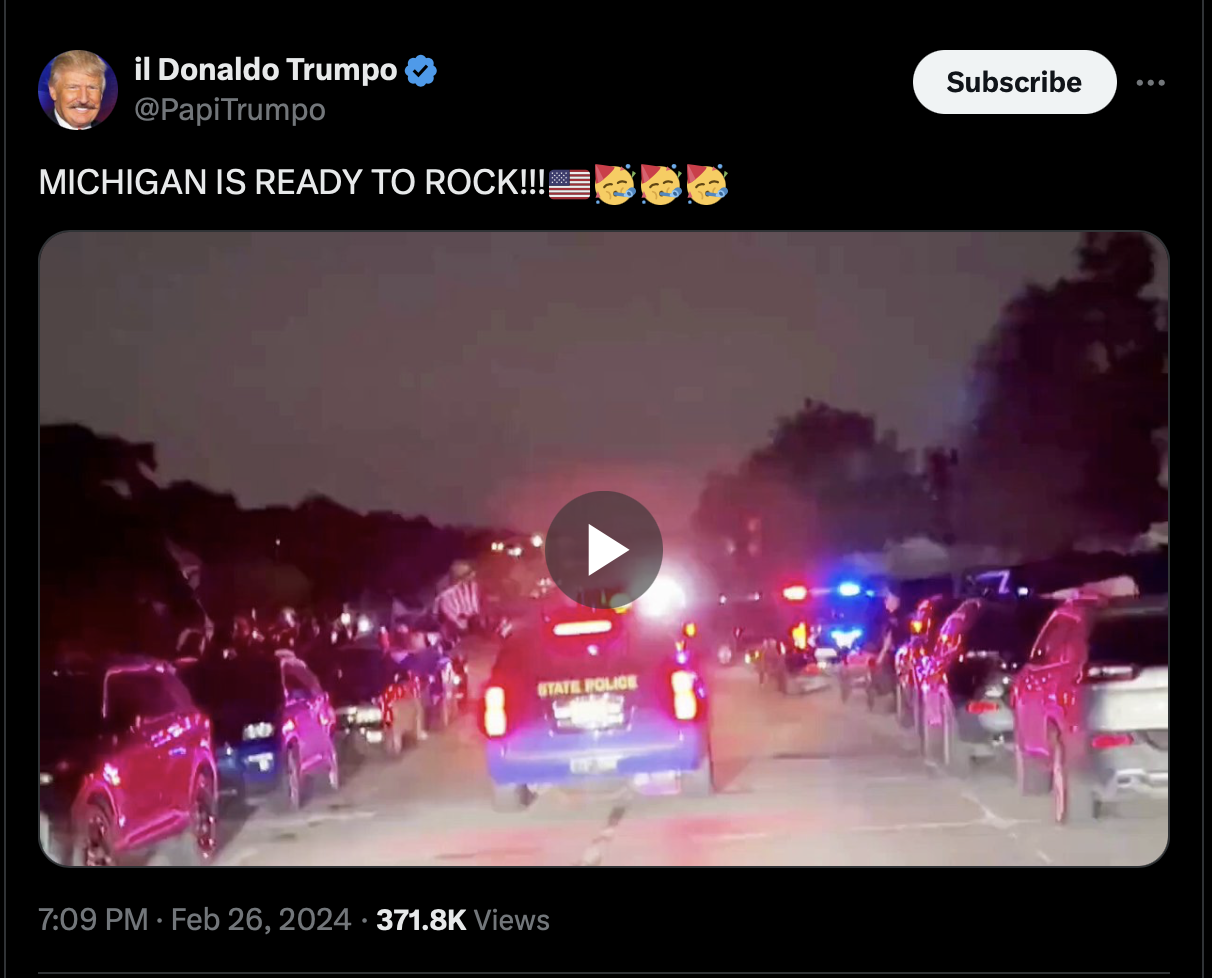
Task: Click the last party face emoji
Action: [x=706, y=185]
